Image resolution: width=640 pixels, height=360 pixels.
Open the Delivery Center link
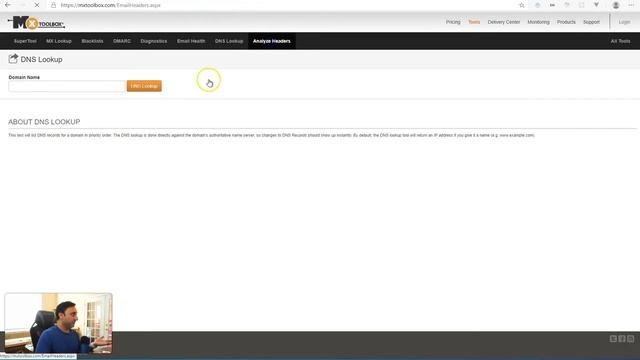pyautogui.click(x=504, y=22)
